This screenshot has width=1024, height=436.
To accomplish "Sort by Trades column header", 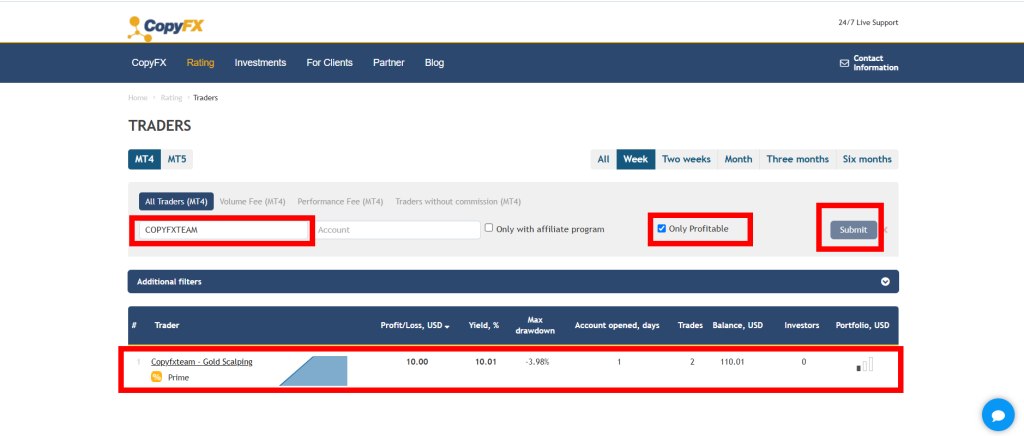I will click(690, 325).
